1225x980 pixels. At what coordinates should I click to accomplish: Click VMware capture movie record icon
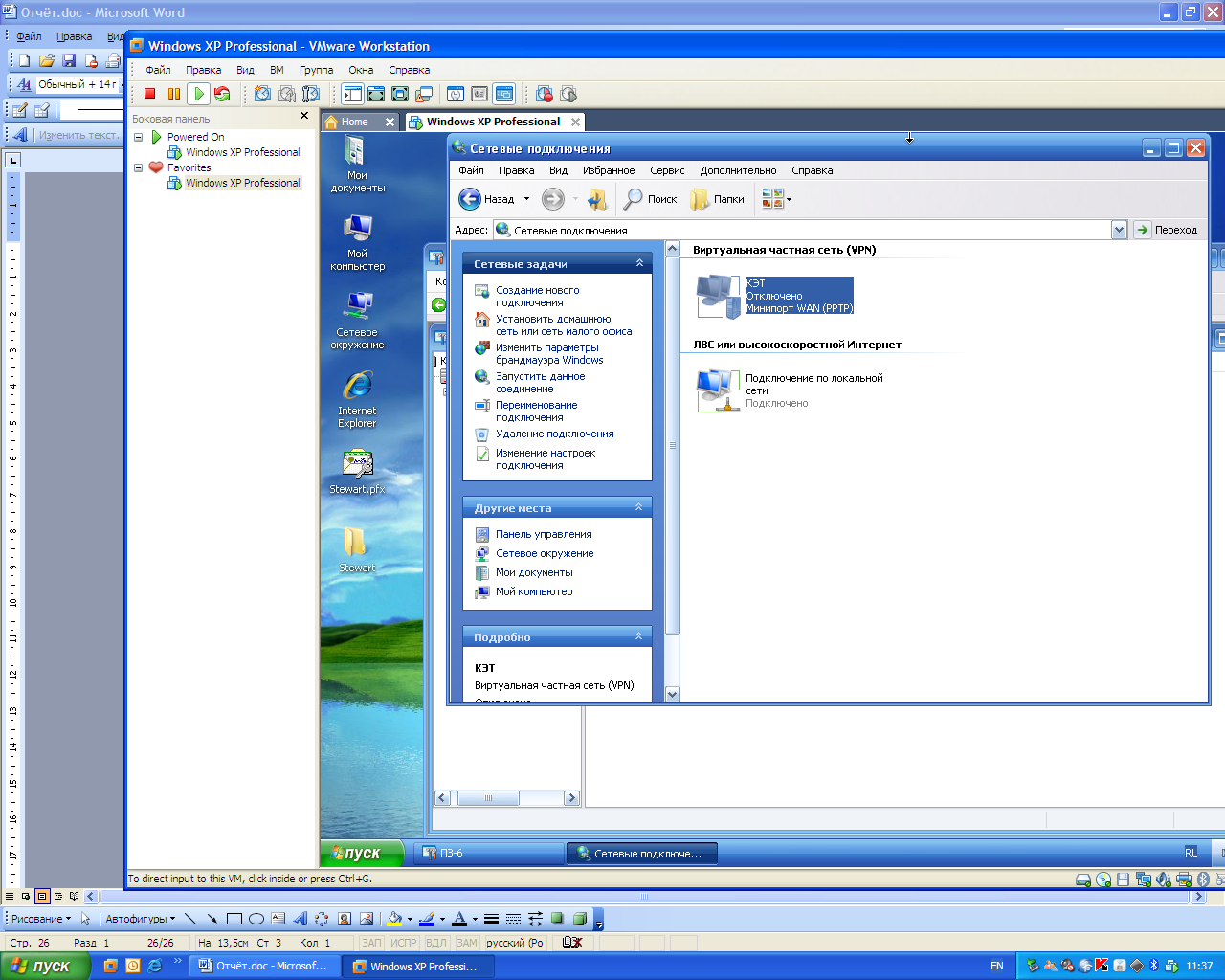point(545,94)
